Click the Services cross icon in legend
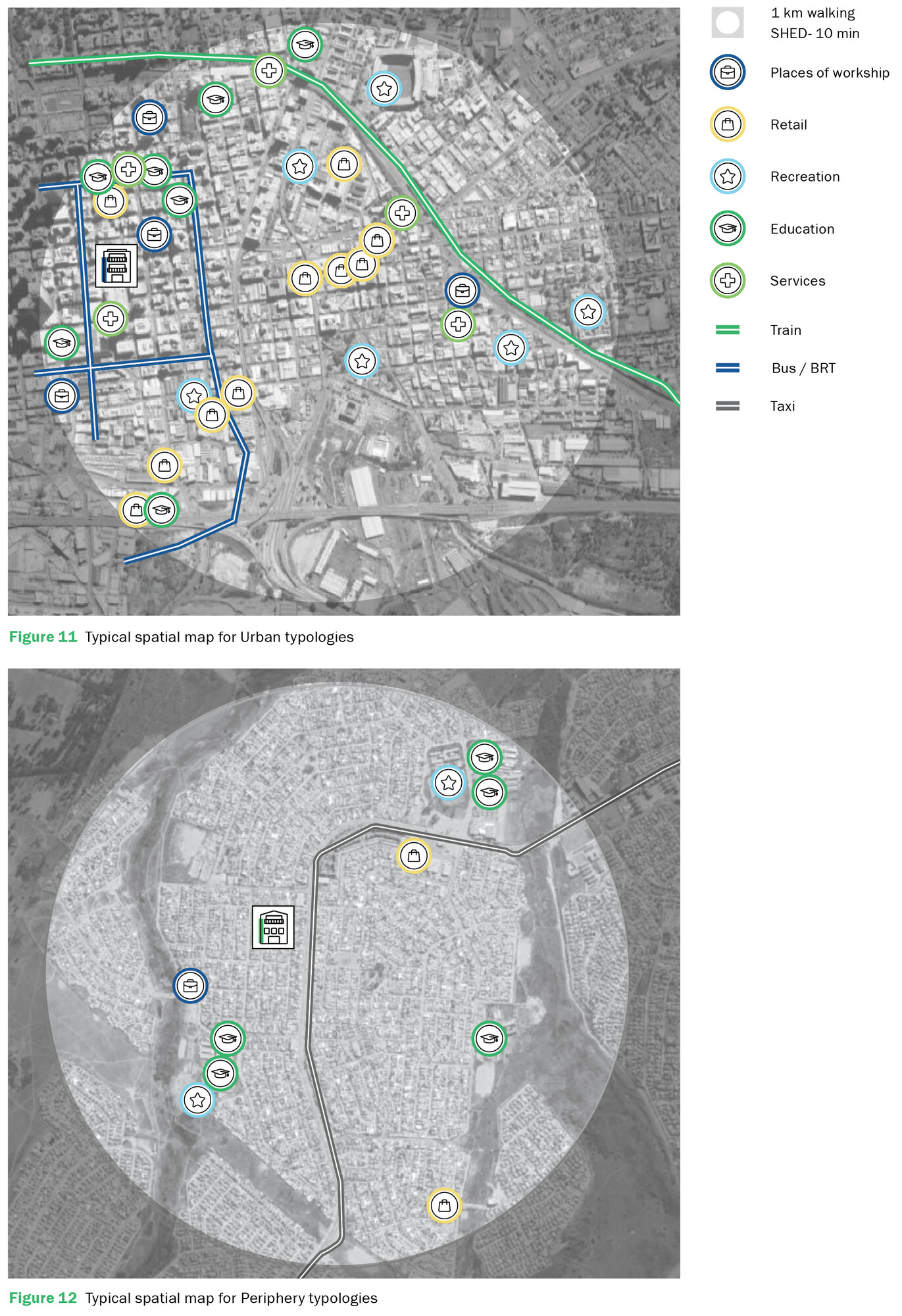The height and width of the screenshot is (1316, 902). (727, 280)
